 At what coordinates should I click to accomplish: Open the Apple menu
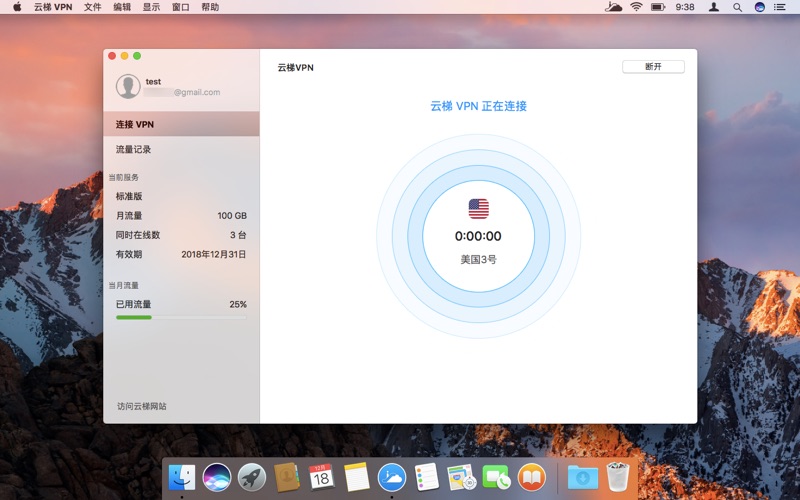click(x=17, y=7)
